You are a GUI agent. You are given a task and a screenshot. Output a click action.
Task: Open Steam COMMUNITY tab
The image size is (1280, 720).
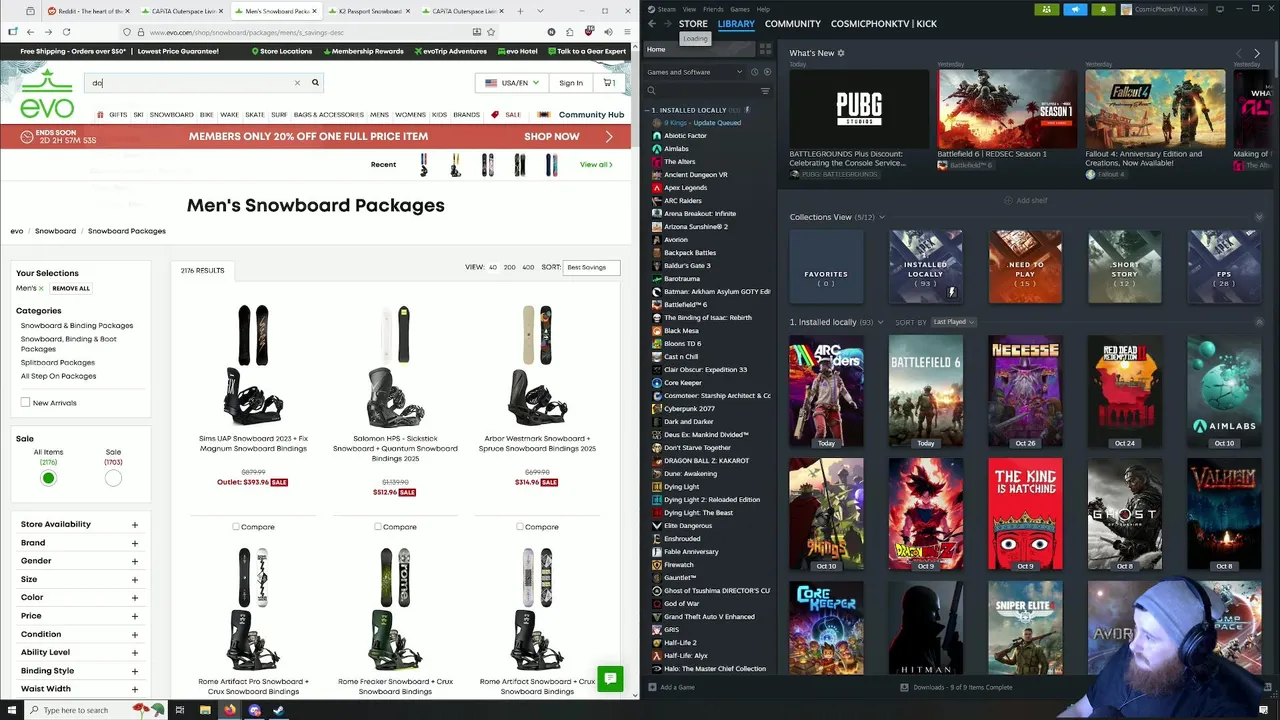[x=793, y=24]
